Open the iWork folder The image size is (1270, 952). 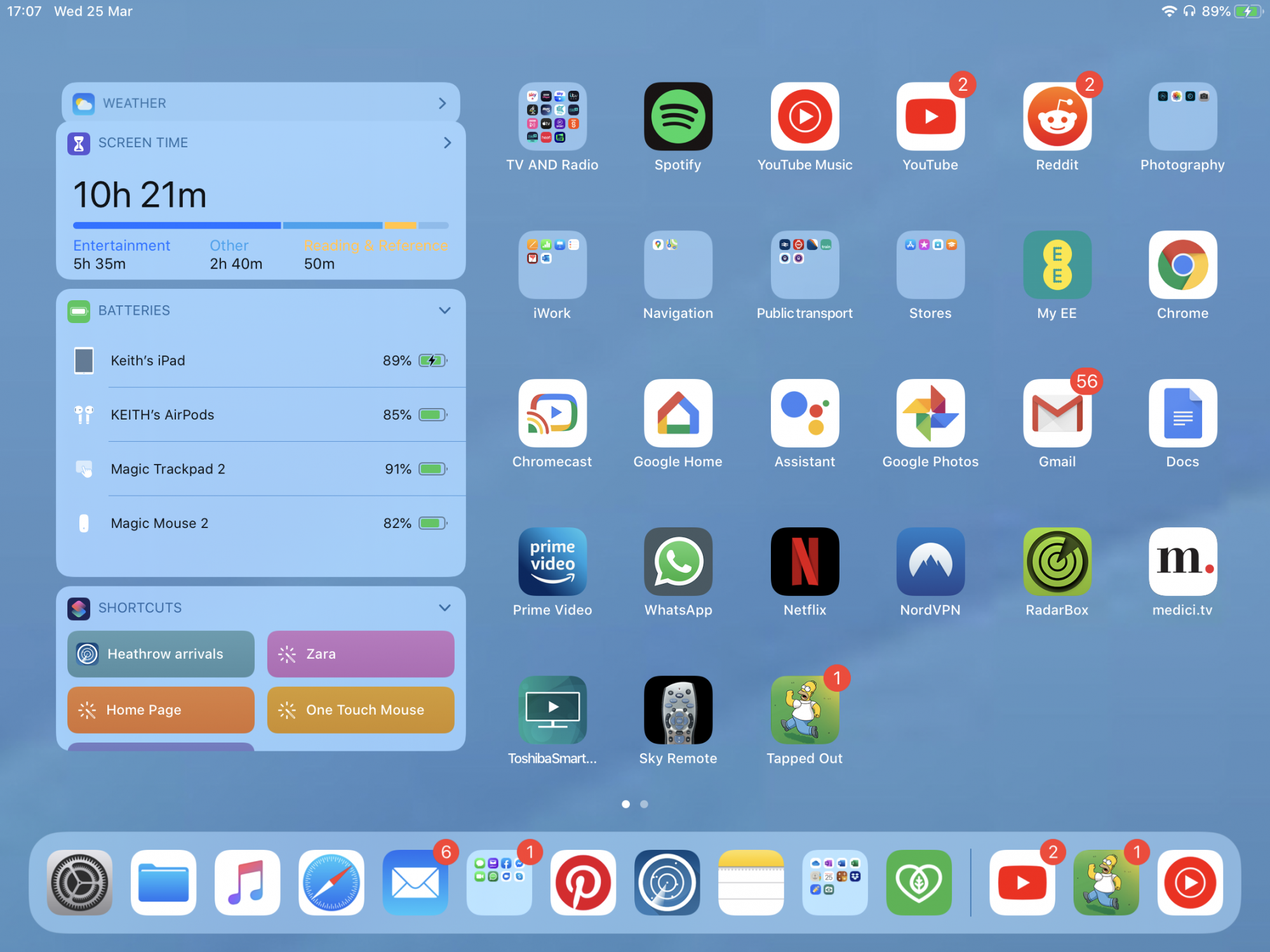[x=552, y=265]
